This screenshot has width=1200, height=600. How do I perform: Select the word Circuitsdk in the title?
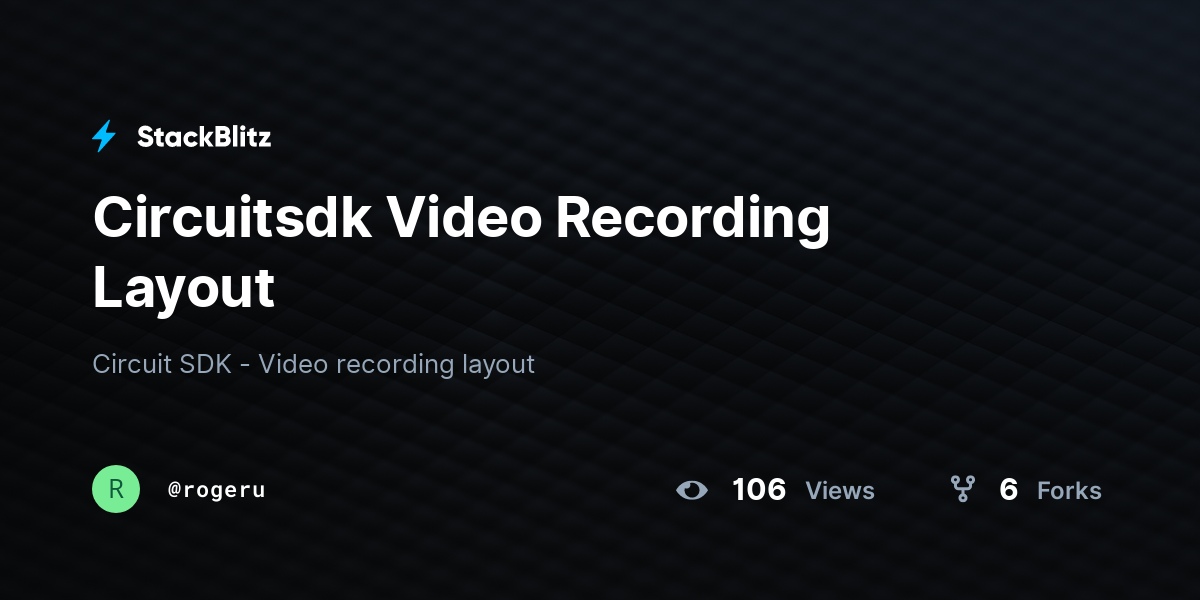[232, 219]
